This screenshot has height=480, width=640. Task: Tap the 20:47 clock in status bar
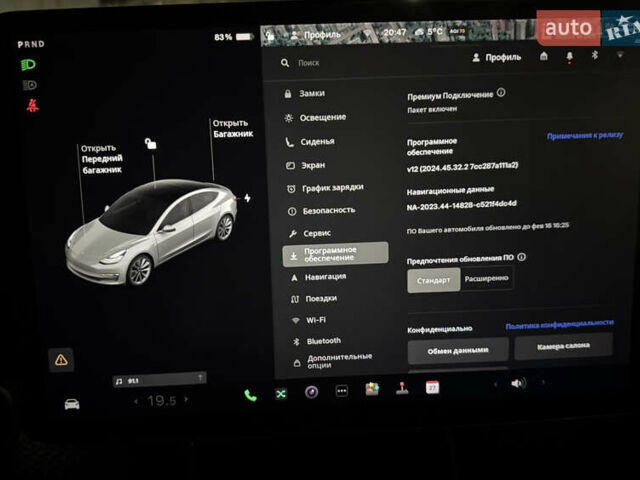(x=395, y=32)
